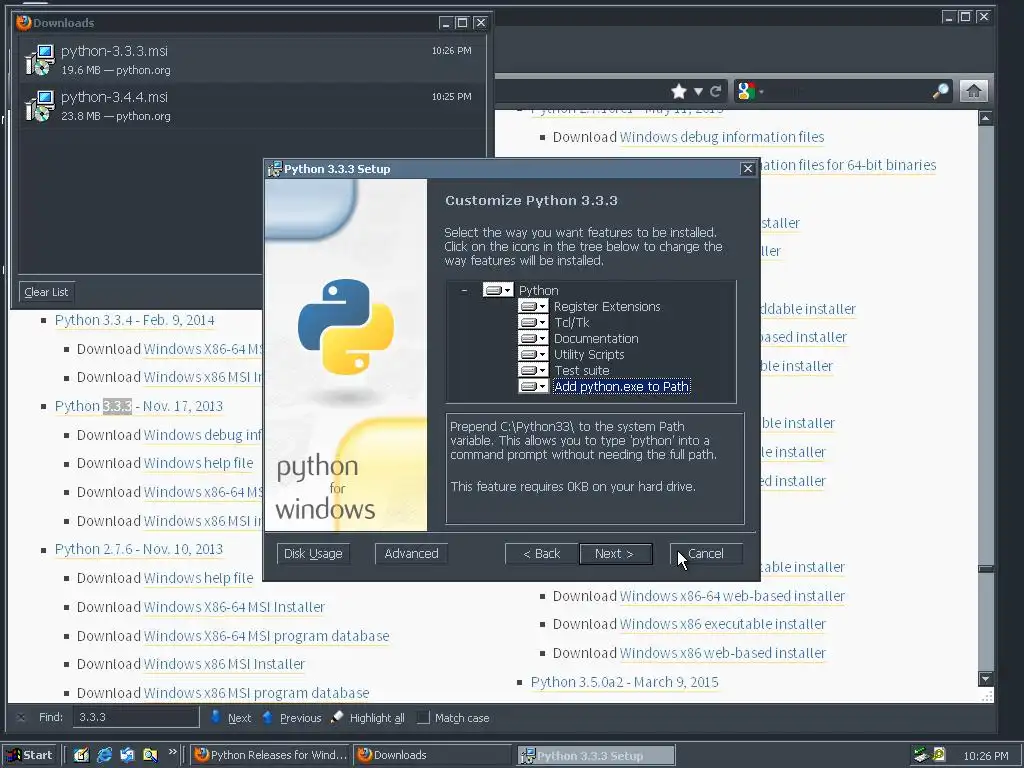Find Previous match in the page
The image size is (1024, 768).
point(291,717)
